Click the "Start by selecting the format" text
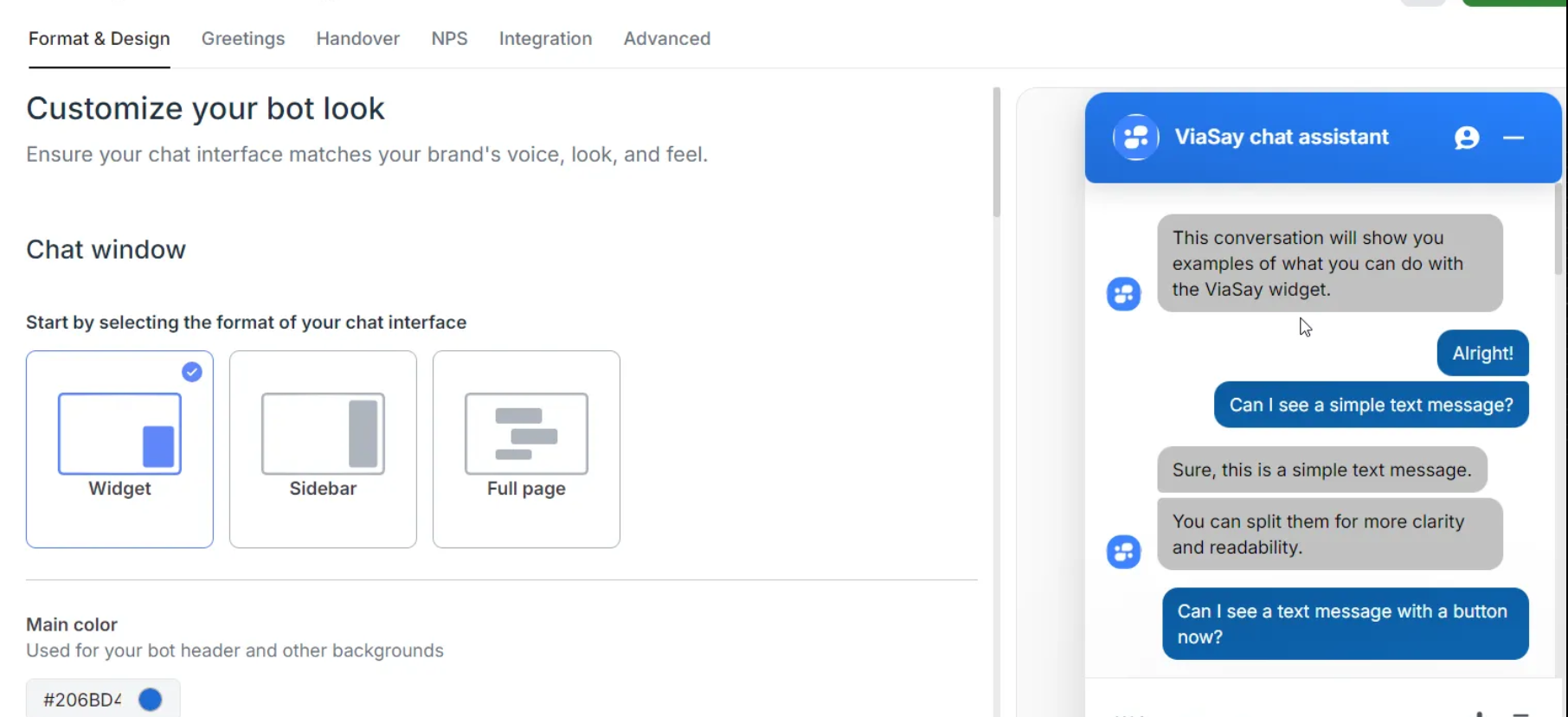Image resolution: width=1568 pixels, height=717 pixels. pos(246,323)
